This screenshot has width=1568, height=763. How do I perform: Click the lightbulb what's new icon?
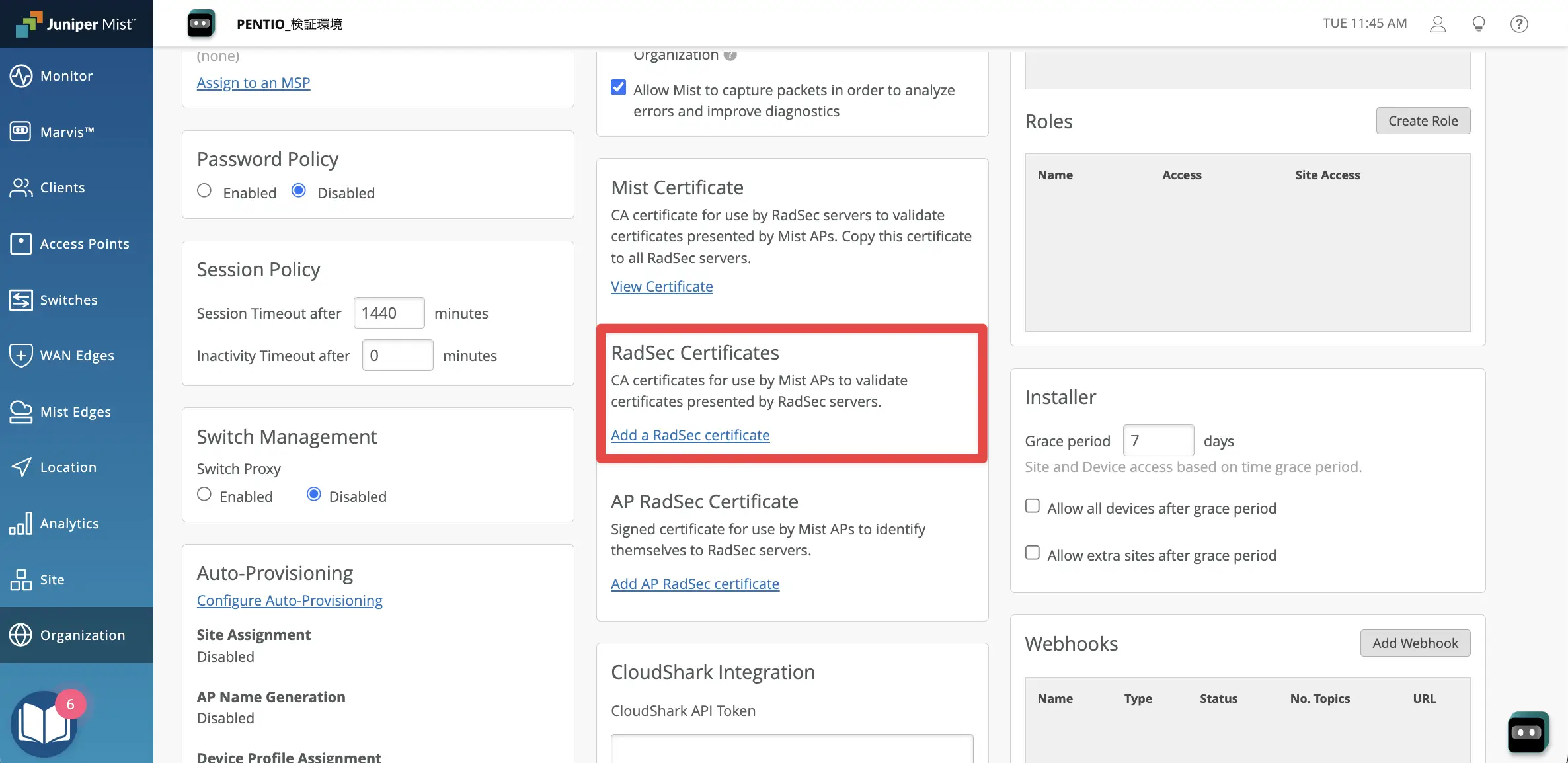pos(1479,24)
